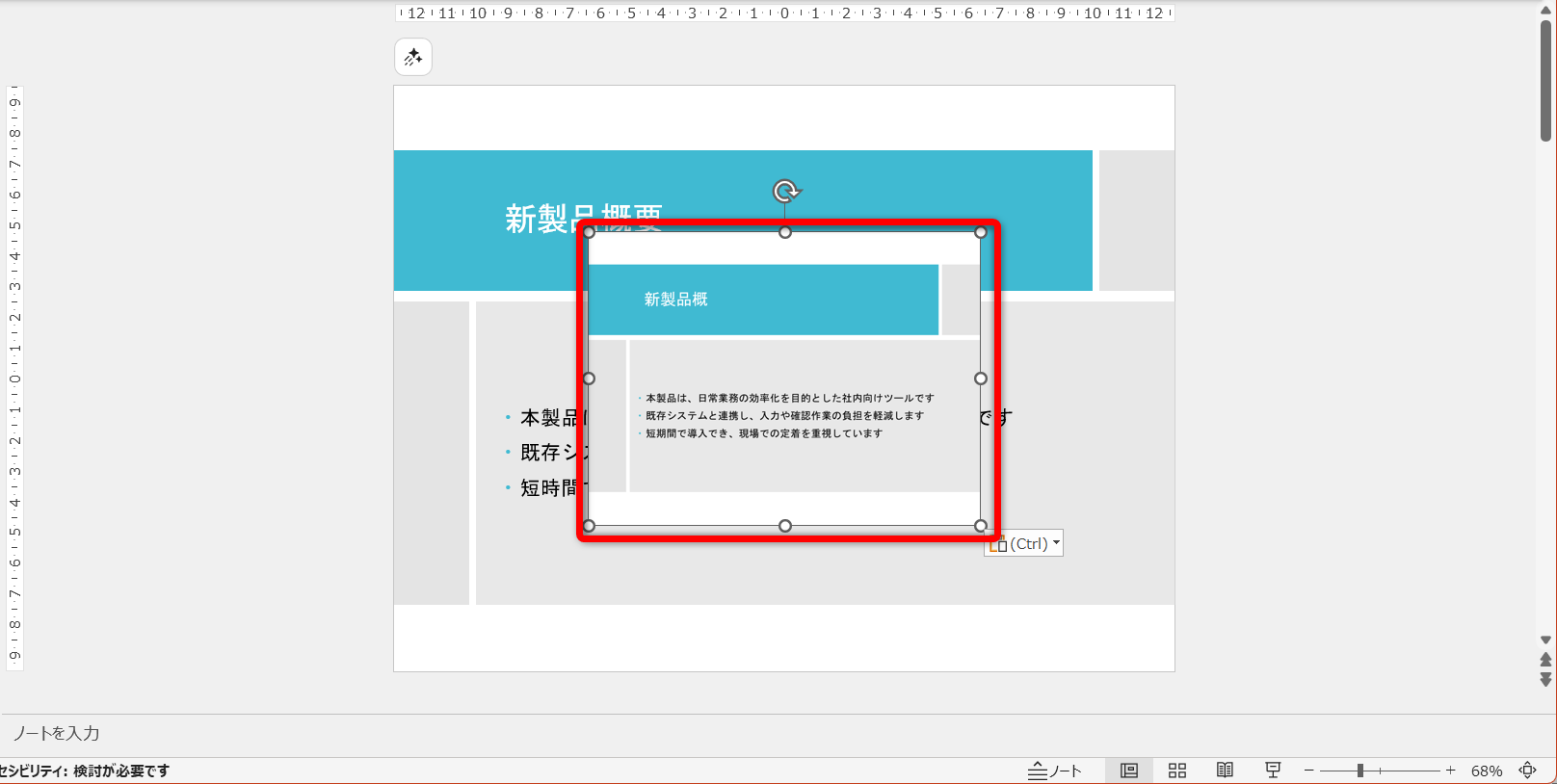The image size is (1557, 784).
Task: Switch to Normal view in status bar
Action: click(x=1129, y=771)
